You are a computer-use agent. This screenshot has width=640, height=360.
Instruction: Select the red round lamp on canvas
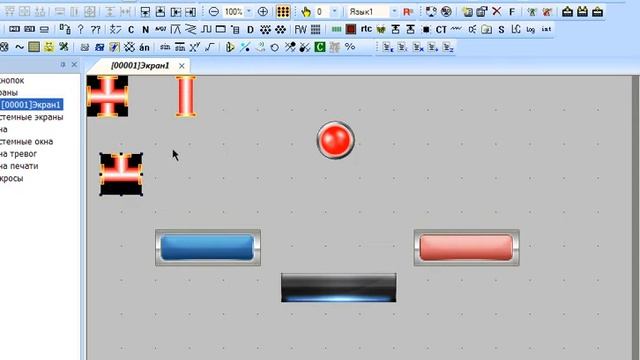[336, 140]
